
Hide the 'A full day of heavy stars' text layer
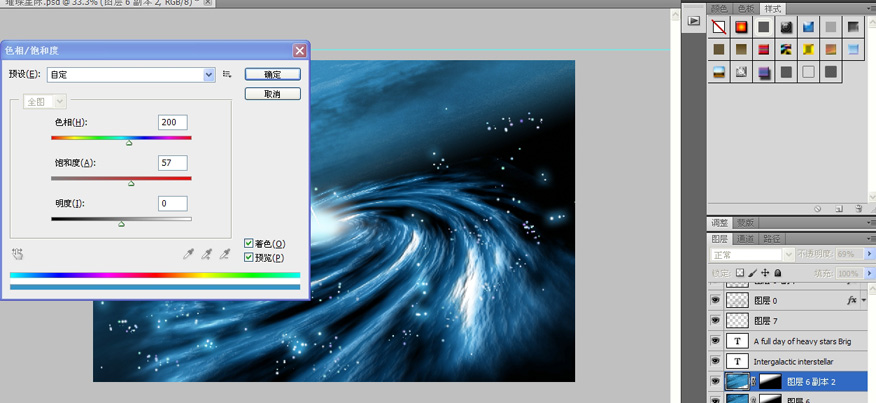715,341
